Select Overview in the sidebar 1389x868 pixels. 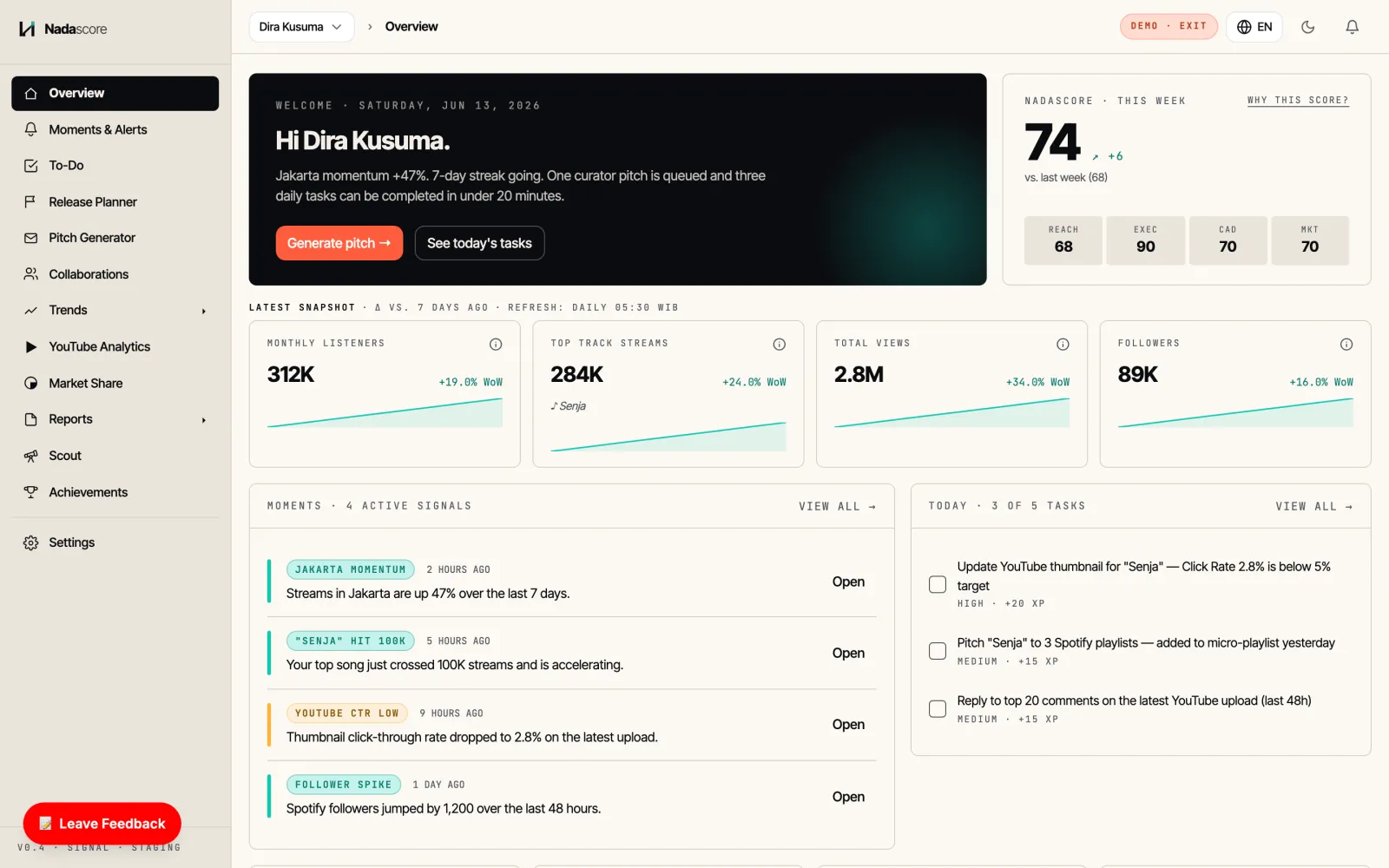(x=115, y=93)
